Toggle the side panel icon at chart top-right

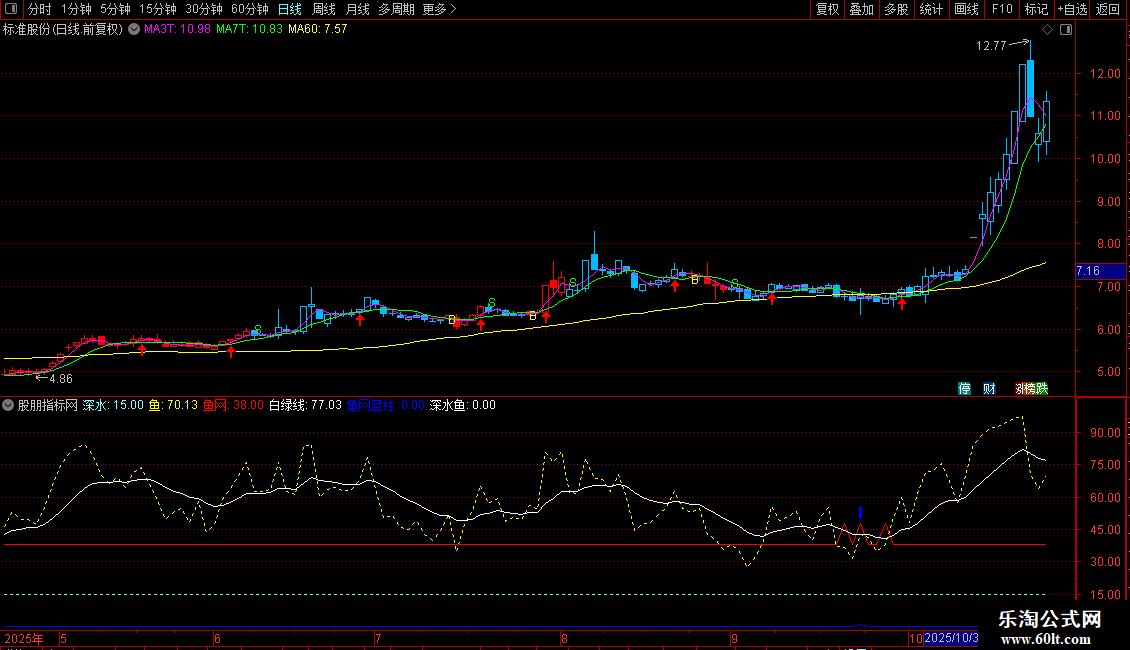coord(1066,30)
